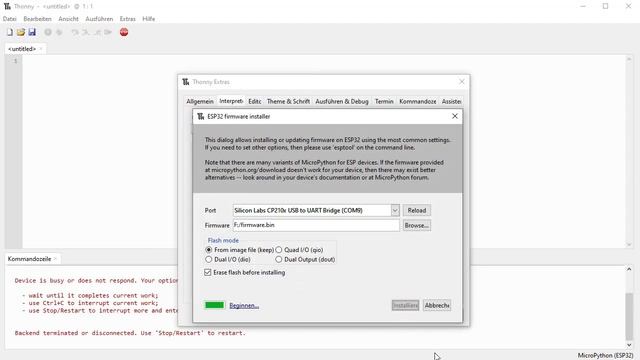640x360 pixels.
Task: Switch to the Kommandozeile options tab
Action: (x=418, y=101)
